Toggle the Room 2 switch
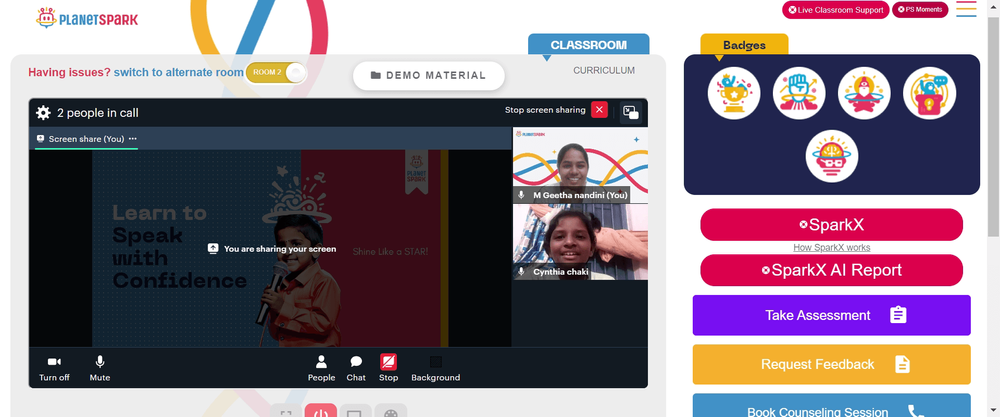 tap(276, 73)
